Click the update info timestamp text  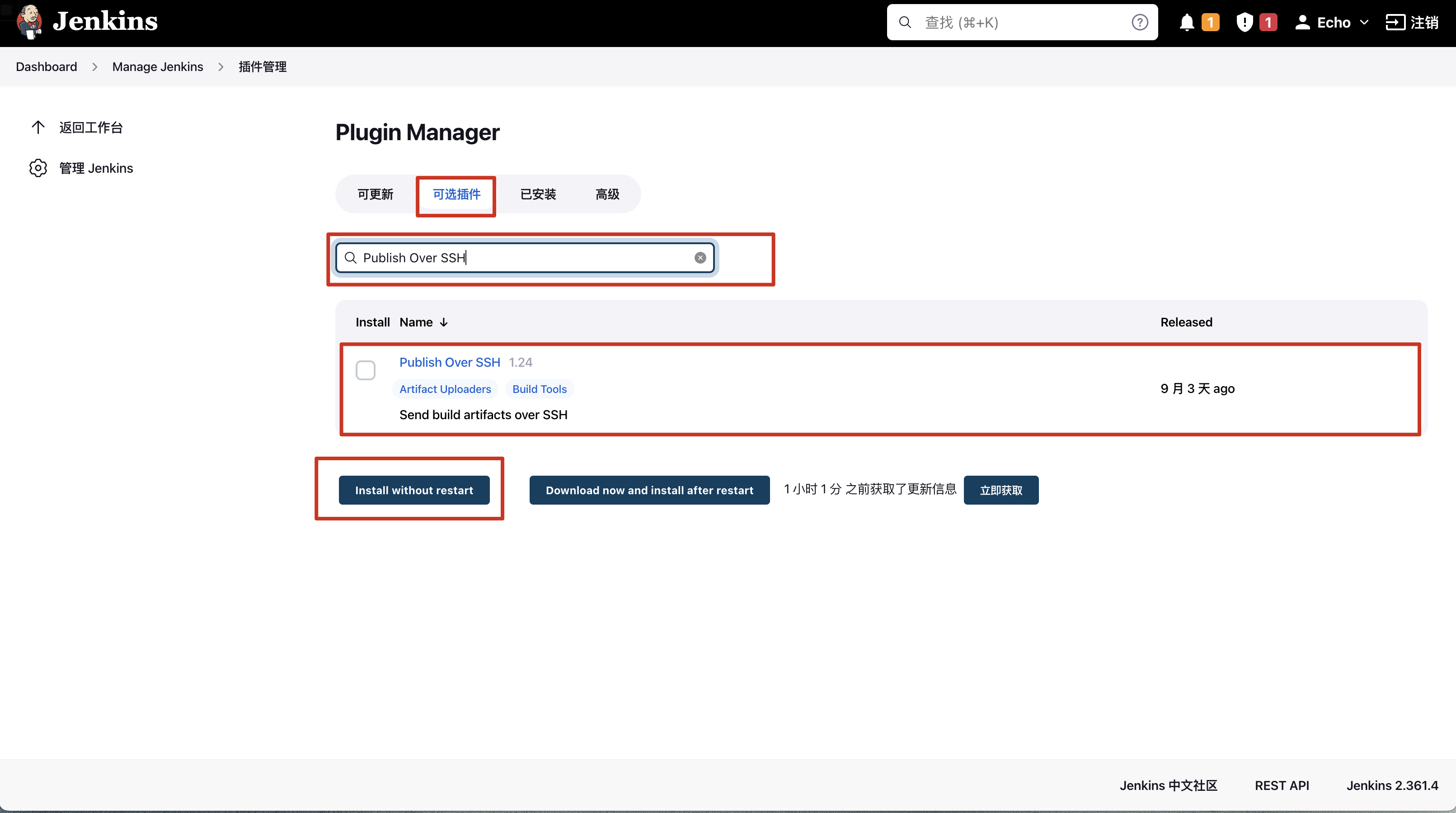click(870, 489)
